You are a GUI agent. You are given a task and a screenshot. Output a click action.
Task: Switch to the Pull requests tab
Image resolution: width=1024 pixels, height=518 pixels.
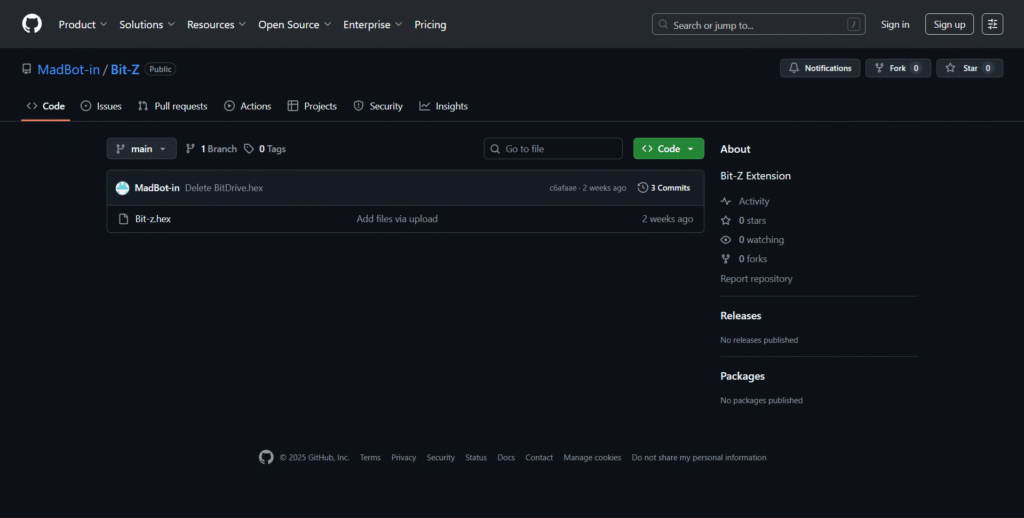click(x=173, y=106)
